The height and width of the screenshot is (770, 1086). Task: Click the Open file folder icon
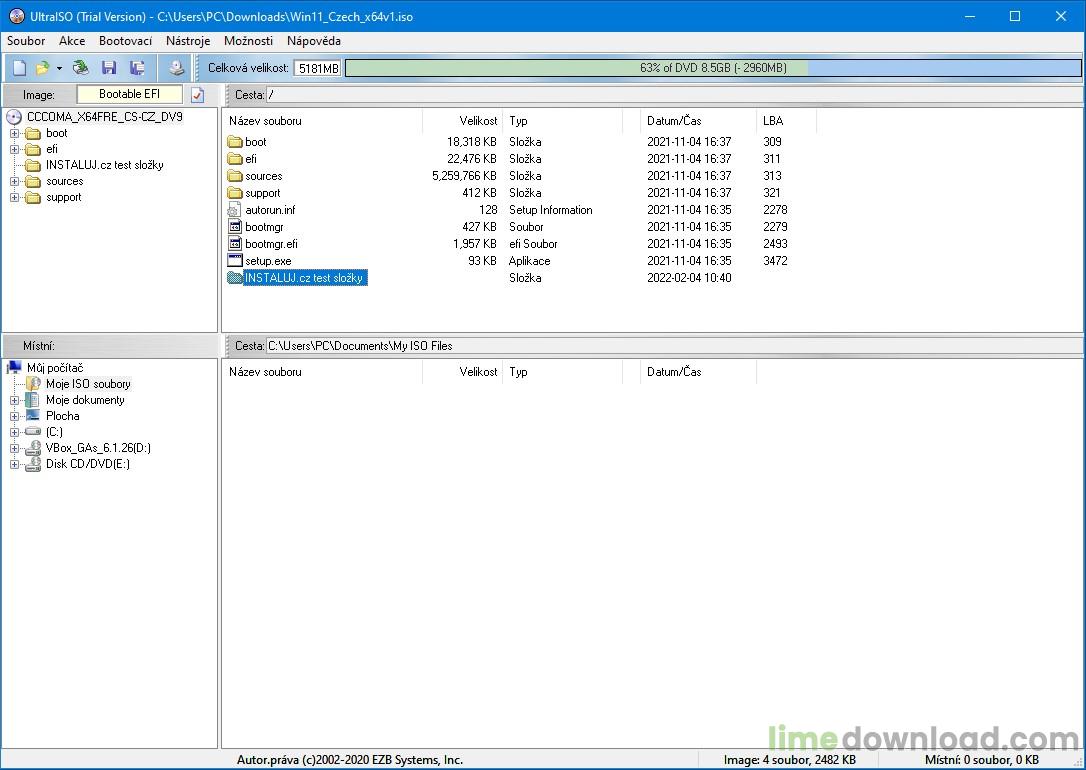(x=42, y=68)
